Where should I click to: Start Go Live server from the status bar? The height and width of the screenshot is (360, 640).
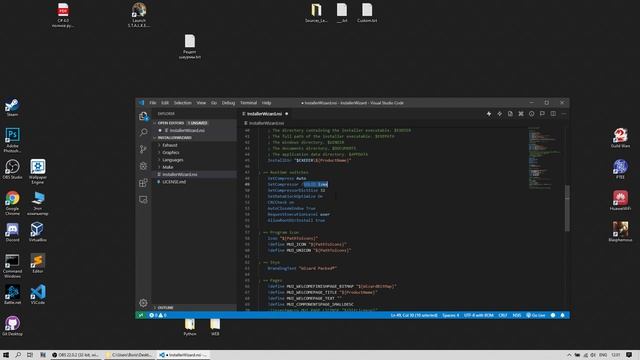[536, 315]
